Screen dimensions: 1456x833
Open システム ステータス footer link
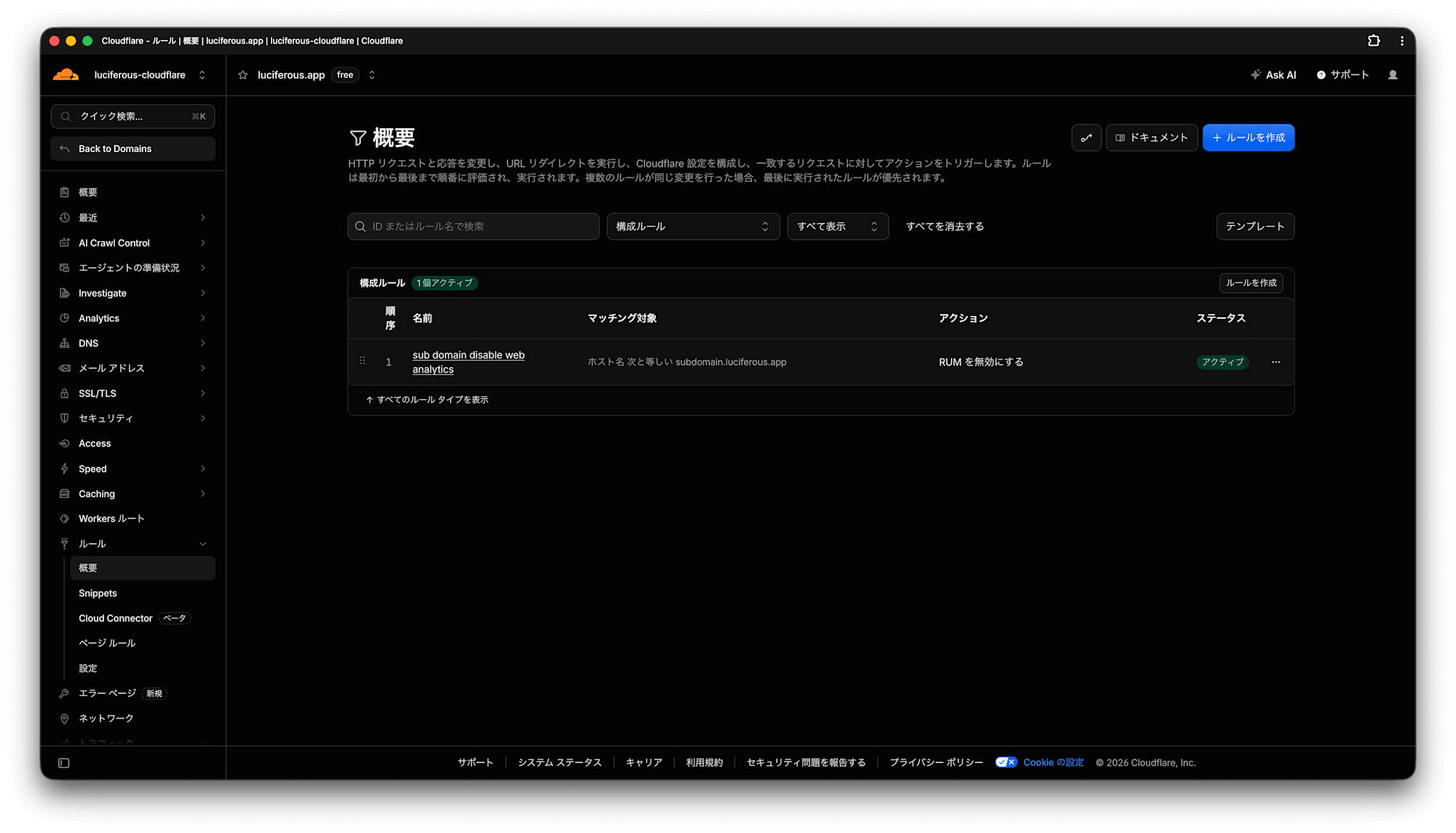coord(560,762)
